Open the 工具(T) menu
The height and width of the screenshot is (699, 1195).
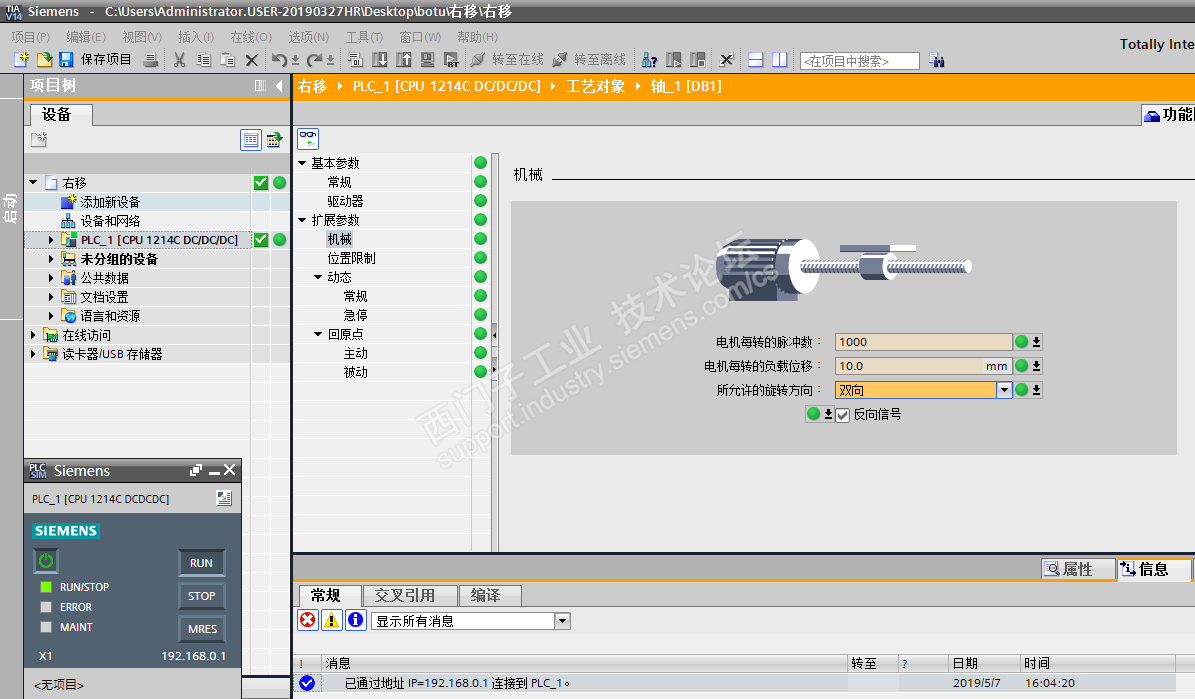point(364,37)
